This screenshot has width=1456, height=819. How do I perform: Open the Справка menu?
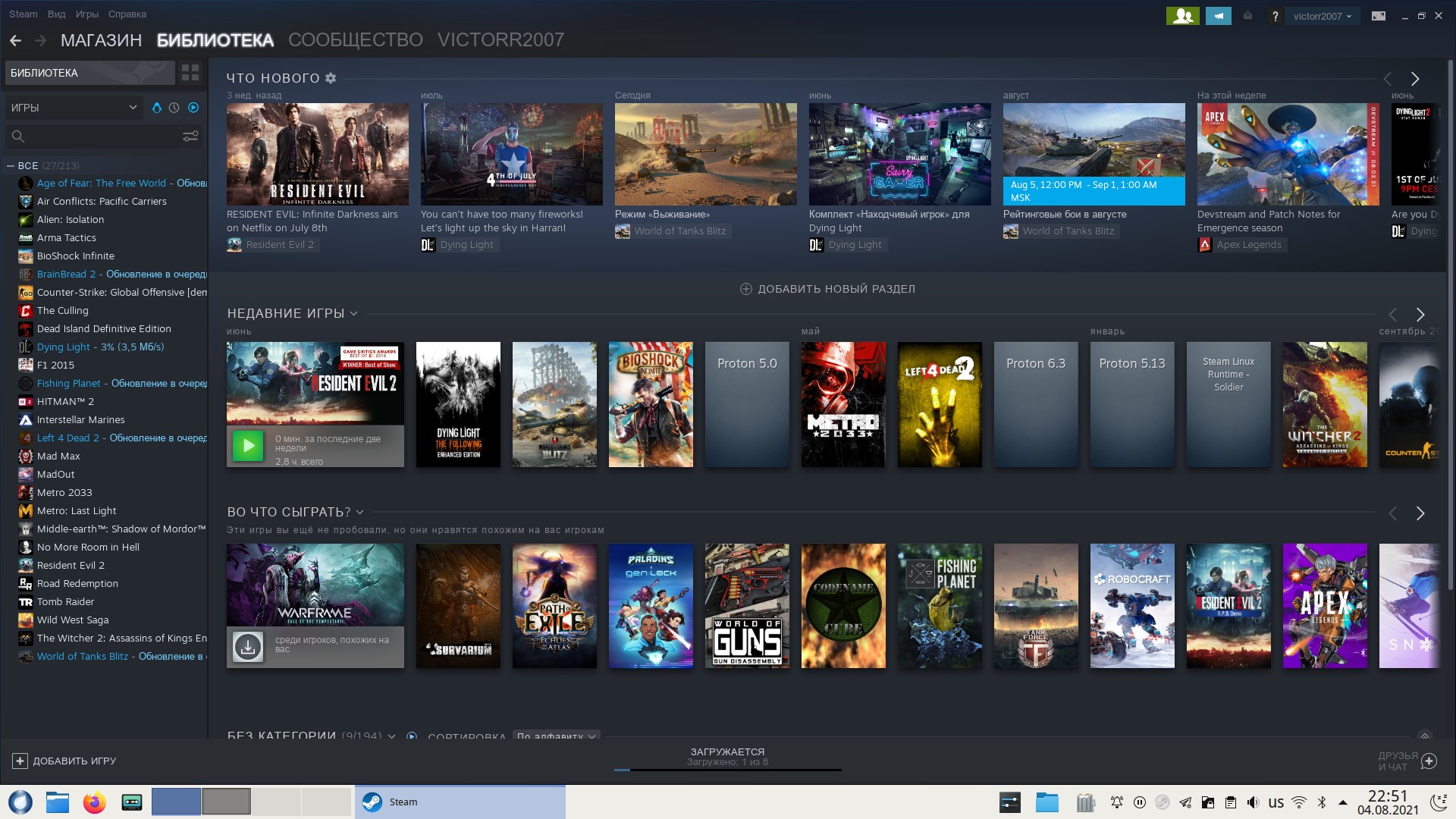pyautogui.click(x=127, y=14)
